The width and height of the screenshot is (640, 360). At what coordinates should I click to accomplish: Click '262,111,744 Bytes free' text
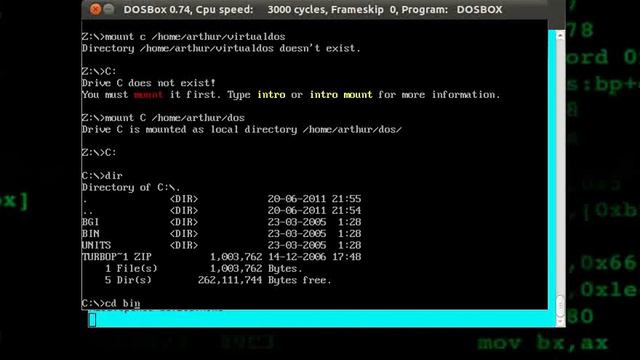pyautogui.click(x=264, y=280)
